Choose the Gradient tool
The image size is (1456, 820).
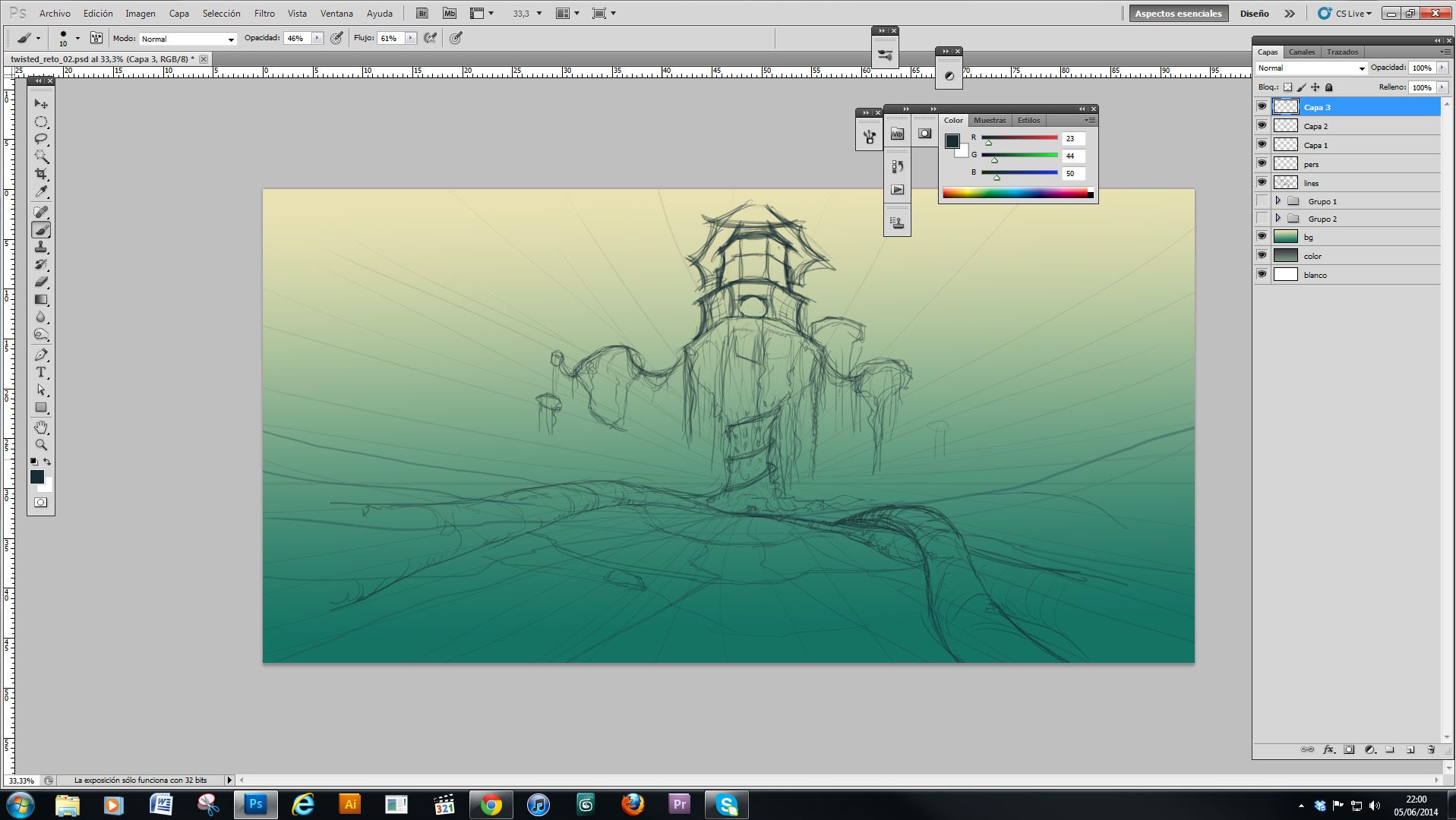point(41,300)
